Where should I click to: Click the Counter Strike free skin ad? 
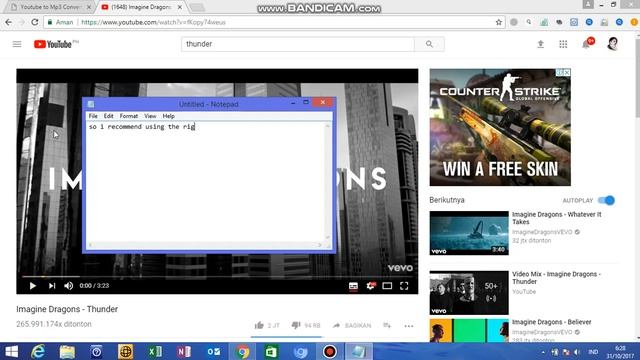click(500, 127)
